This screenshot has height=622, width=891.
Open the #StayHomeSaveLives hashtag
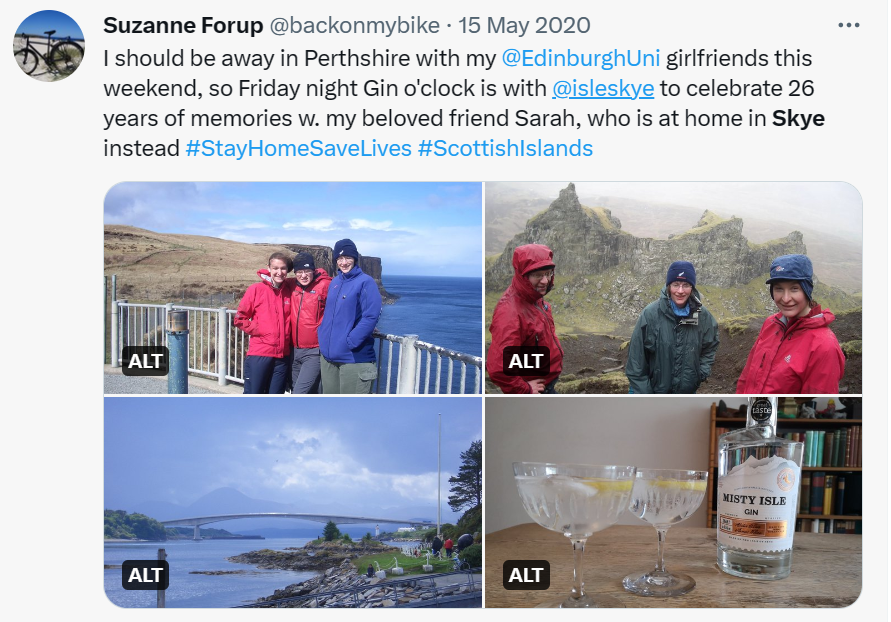click(298, 149)
